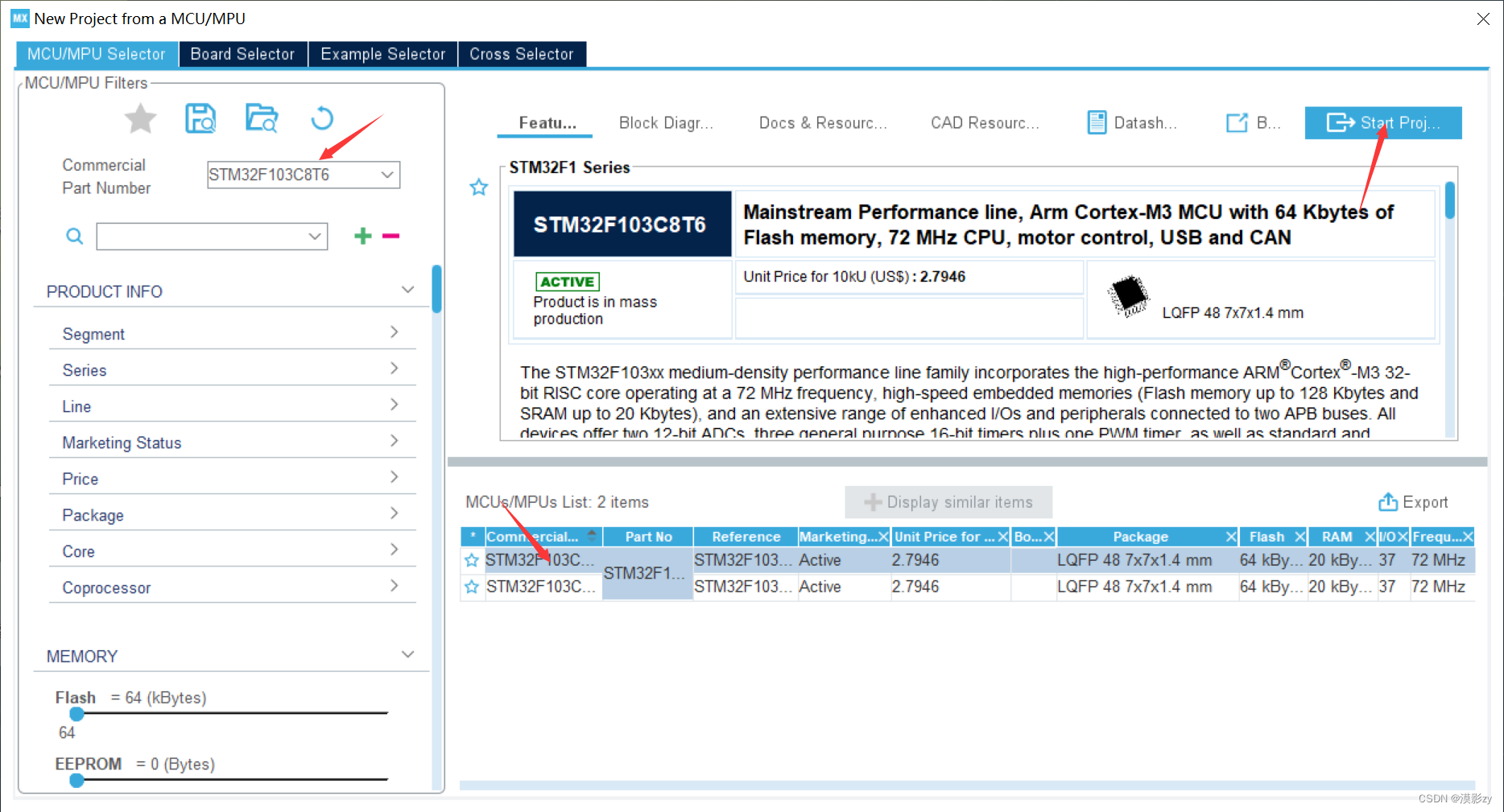Viewport: 1504px width, 812px height.
Task: Switch to MCU/MPU Selector tab
Action: [x=97, y=54]
